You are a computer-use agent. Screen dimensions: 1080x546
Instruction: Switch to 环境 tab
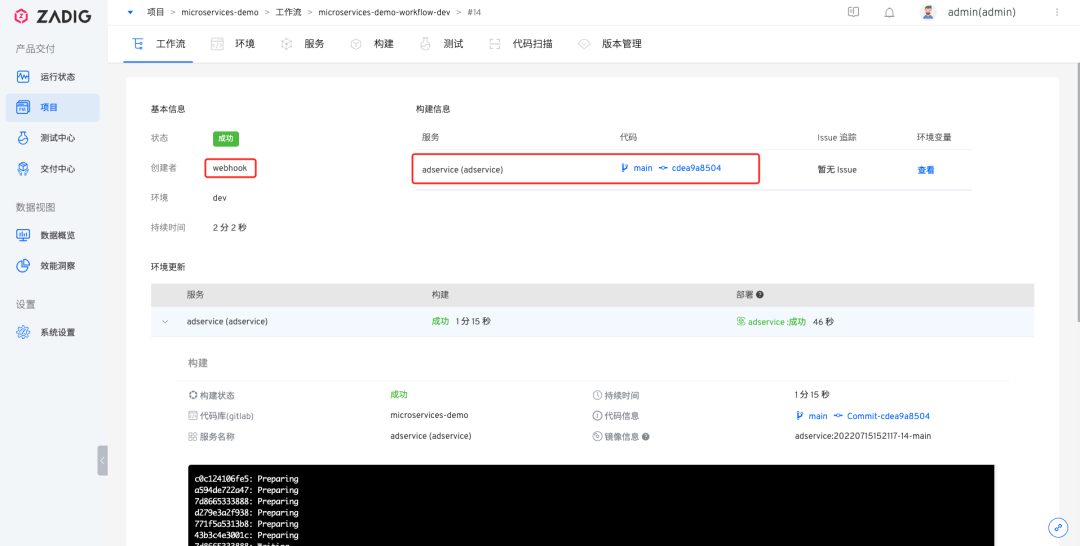point(233,44)
